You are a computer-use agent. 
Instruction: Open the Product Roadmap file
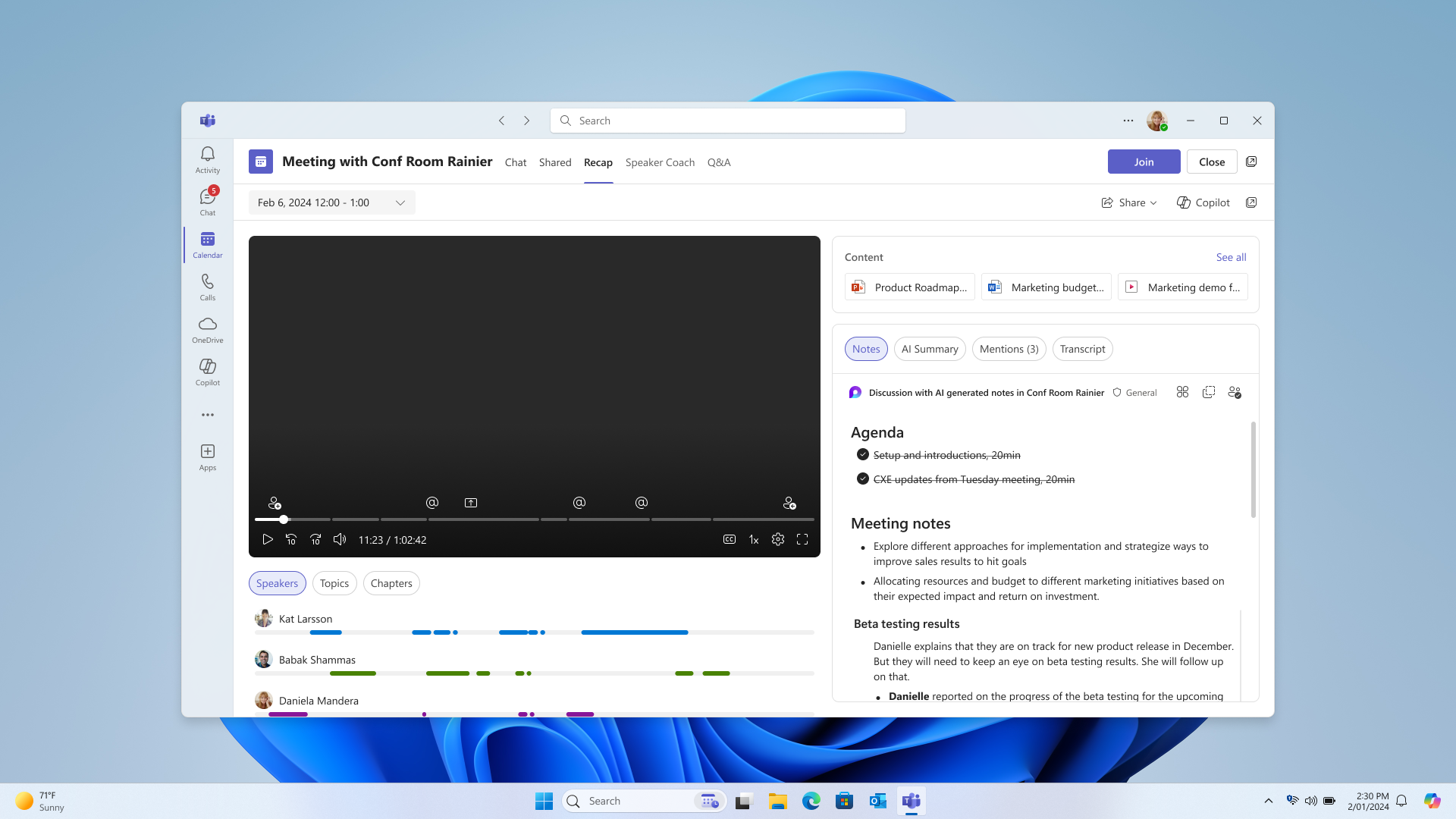[910, 287]
